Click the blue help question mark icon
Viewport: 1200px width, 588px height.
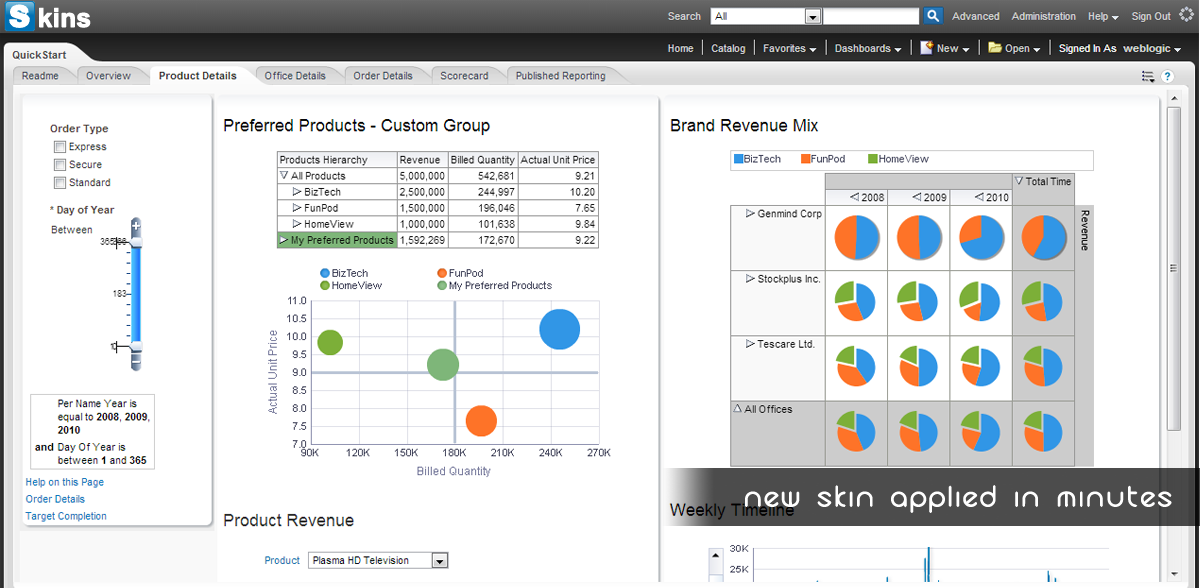1167,76
